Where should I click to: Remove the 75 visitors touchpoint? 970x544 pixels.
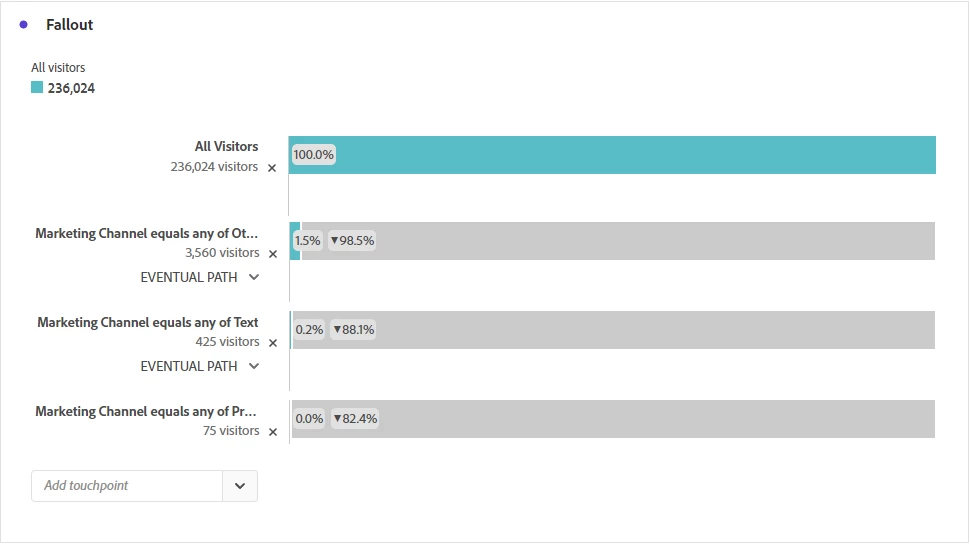273,432
